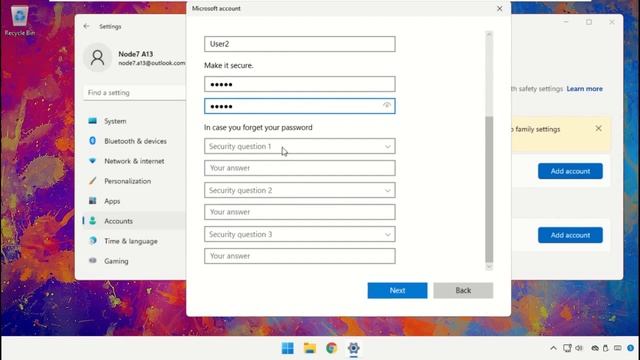This screenshot has height=360, width=640.
Task: Dismiss the family settings banner
Action: pyautogui.click(x=598, y=129)
